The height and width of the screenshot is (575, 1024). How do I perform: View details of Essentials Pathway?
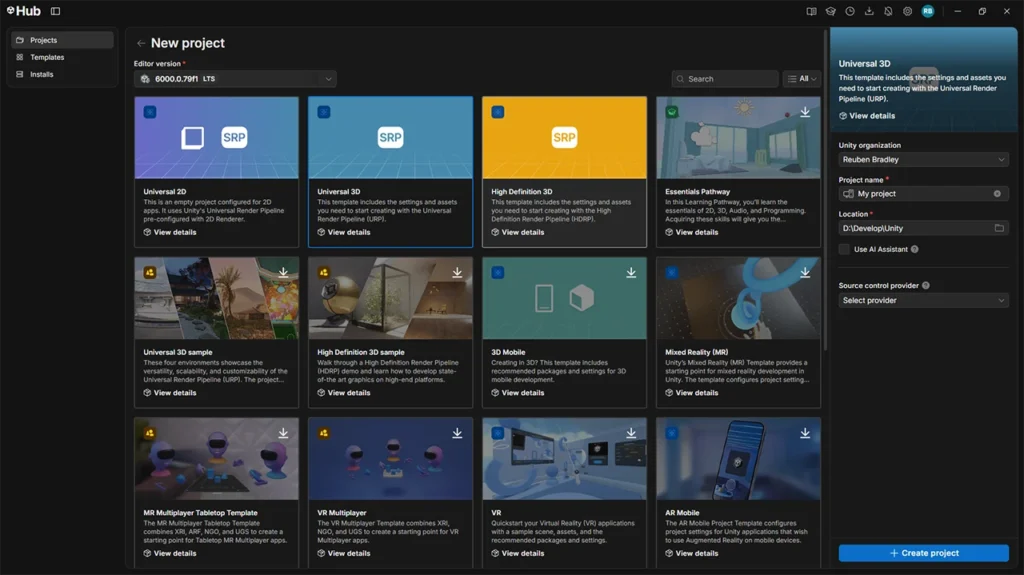pos(692,232)
